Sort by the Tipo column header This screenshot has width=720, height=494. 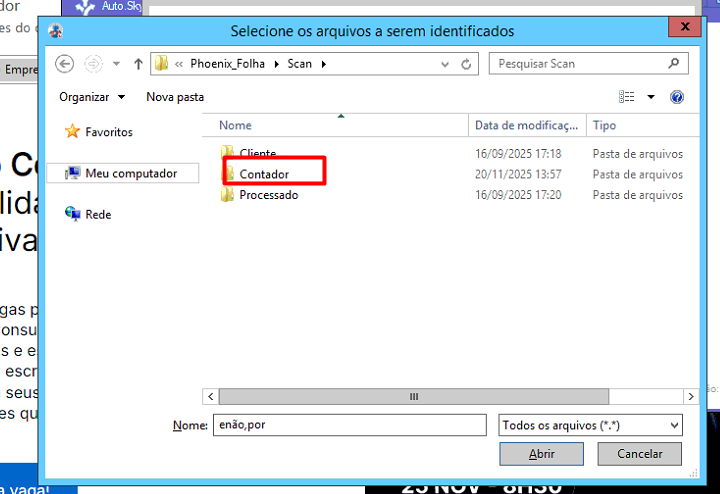[643, 125]
